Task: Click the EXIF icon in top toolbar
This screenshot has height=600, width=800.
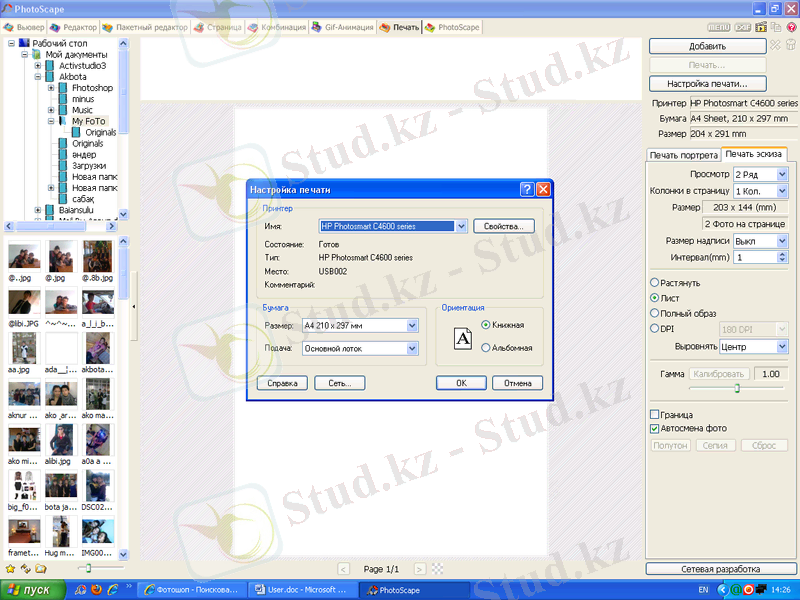Action: [744, 28]
